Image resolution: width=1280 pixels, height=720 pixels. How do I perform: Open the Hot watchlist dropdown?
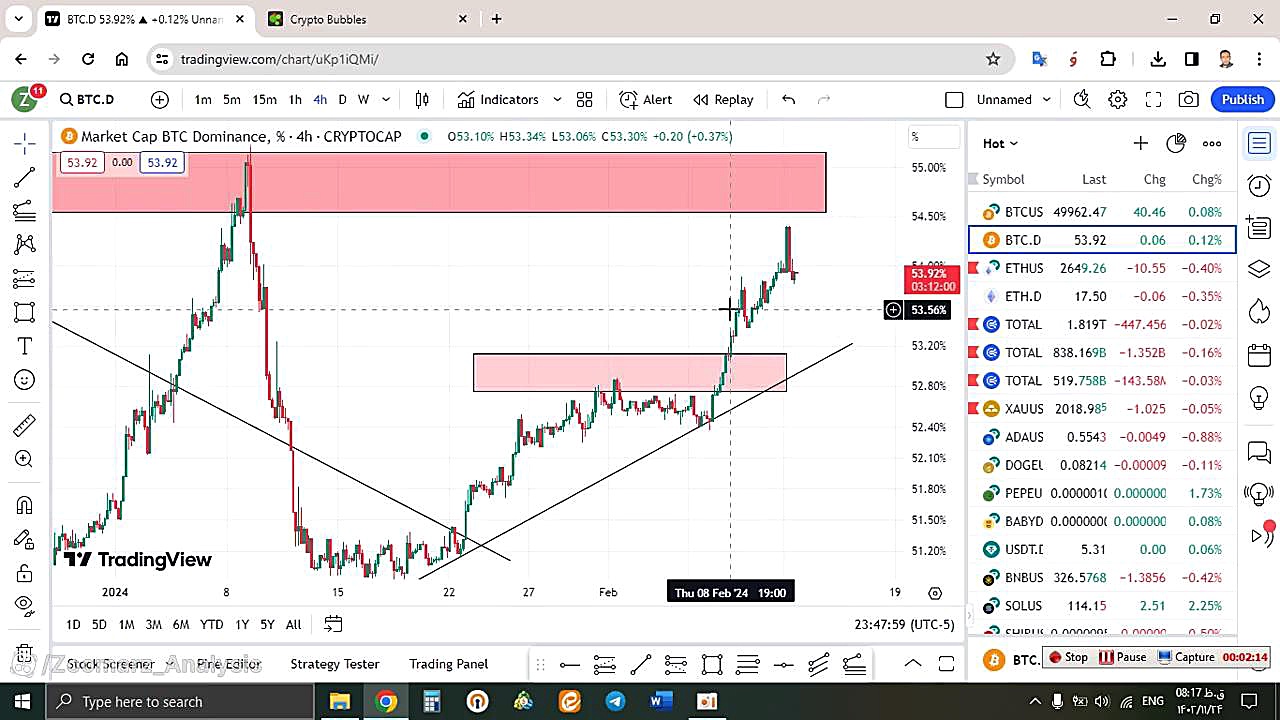[x=1000, y=143]
